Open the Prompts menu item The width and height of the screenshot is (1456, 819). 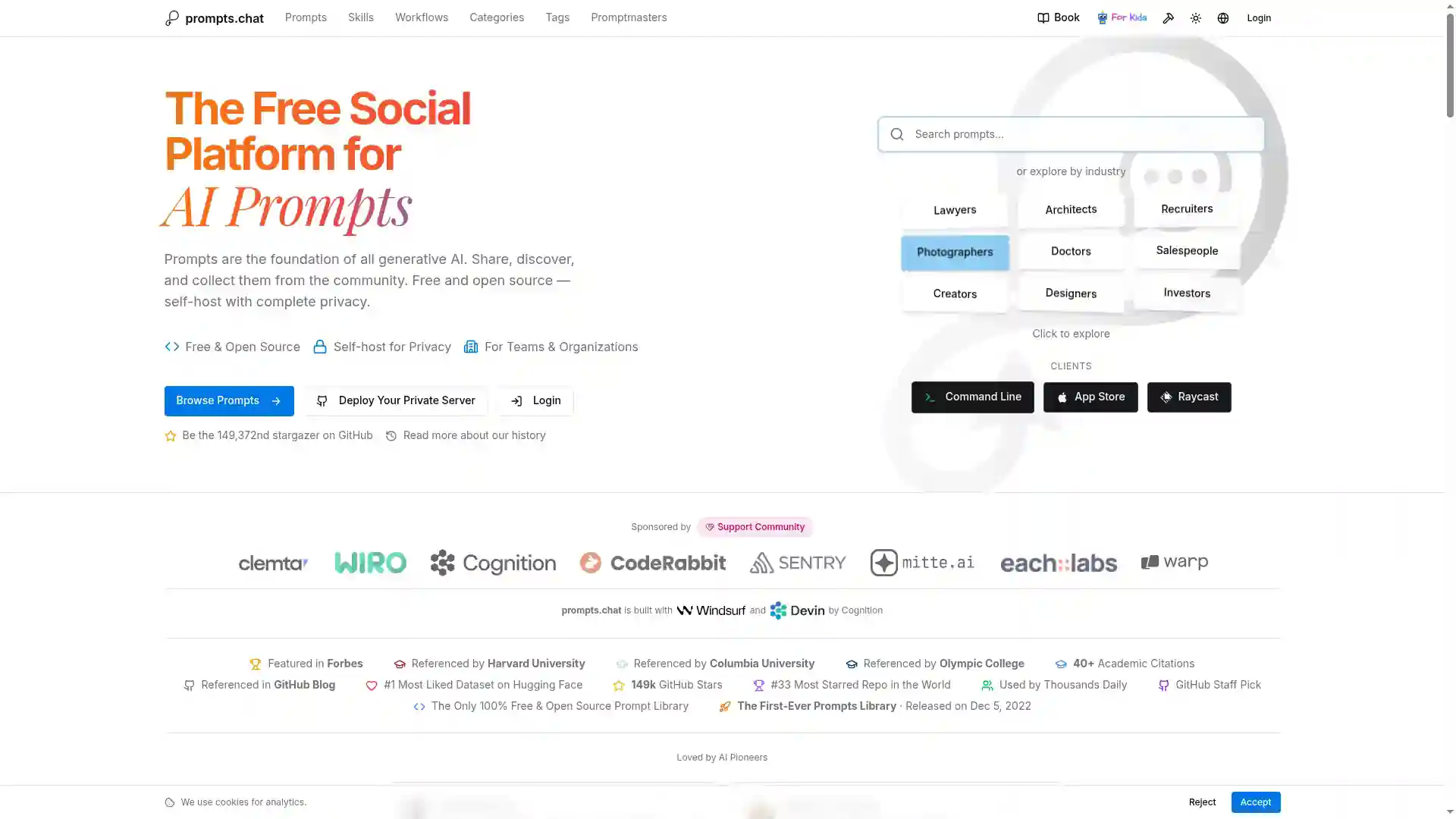tap(306, 17)
